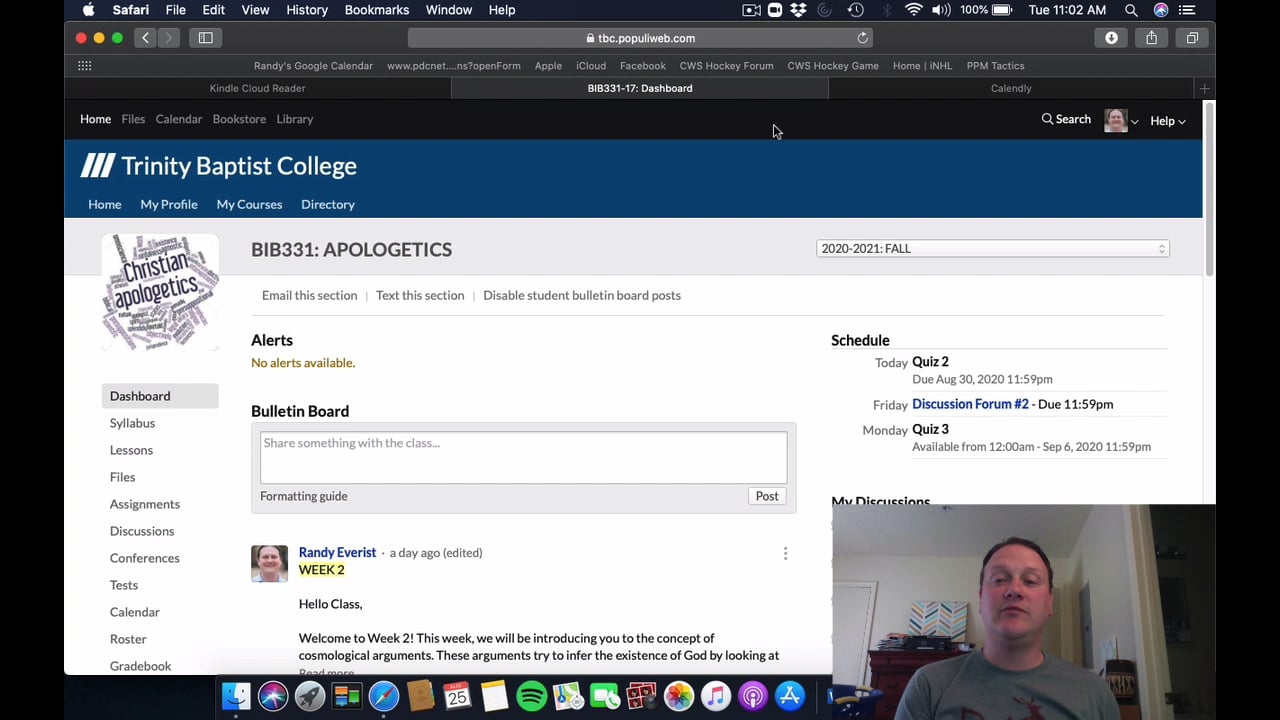Viewport: 1280px width, 720px height.
Task: Open Photos app in the dock
Action: click(x=679, y=695)
